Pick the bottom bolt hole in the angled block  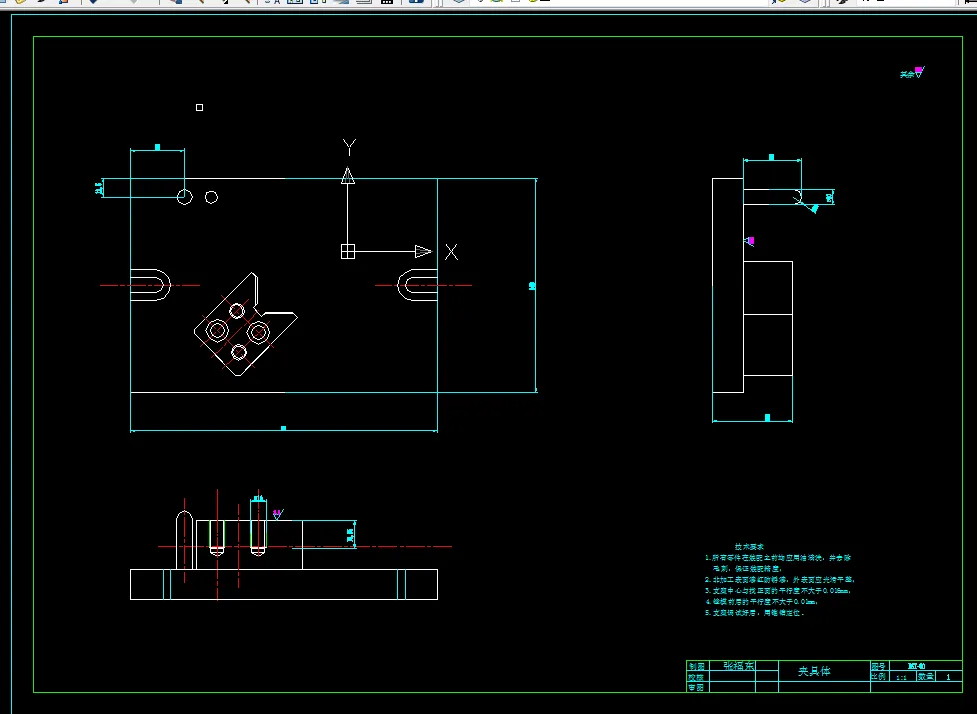239,353
